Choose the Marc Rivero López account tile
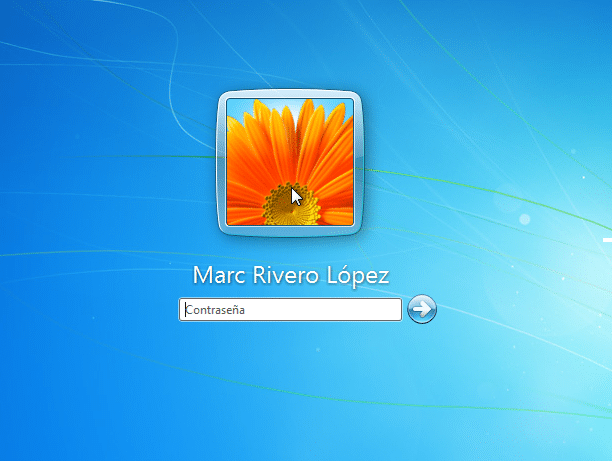The width and height of the screenshot is (613, 461). (289, 160)
